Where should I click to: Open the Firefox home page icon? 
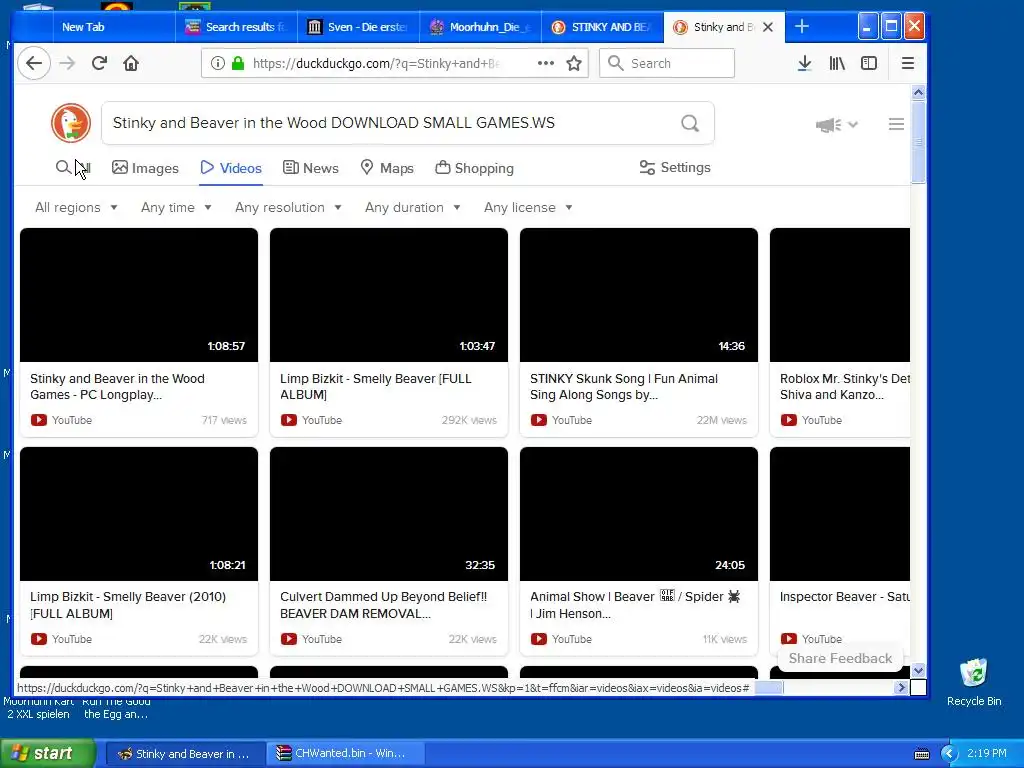coord(131,63)
